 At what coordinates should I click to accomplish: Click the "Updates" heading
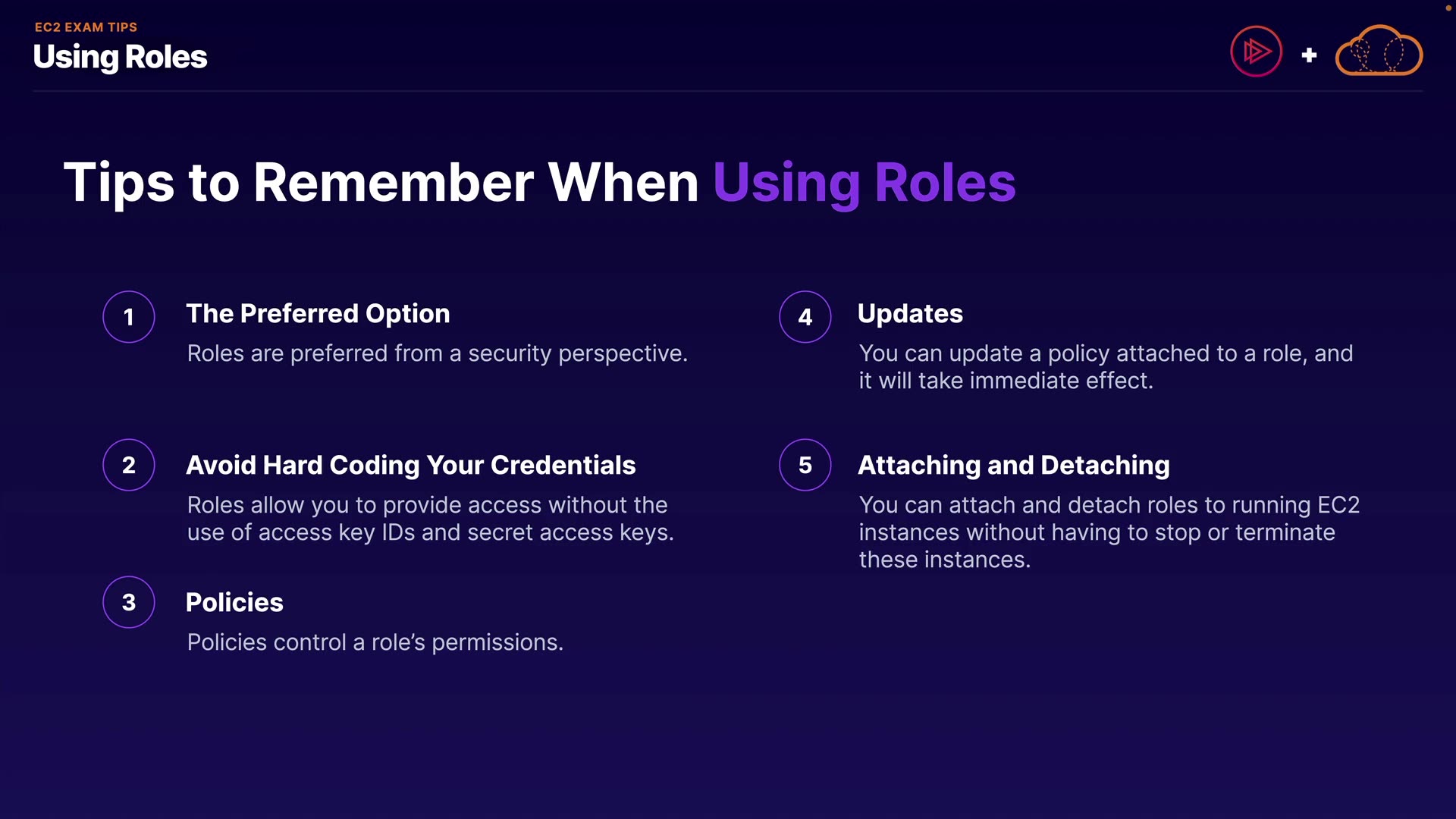coord(910,313)
